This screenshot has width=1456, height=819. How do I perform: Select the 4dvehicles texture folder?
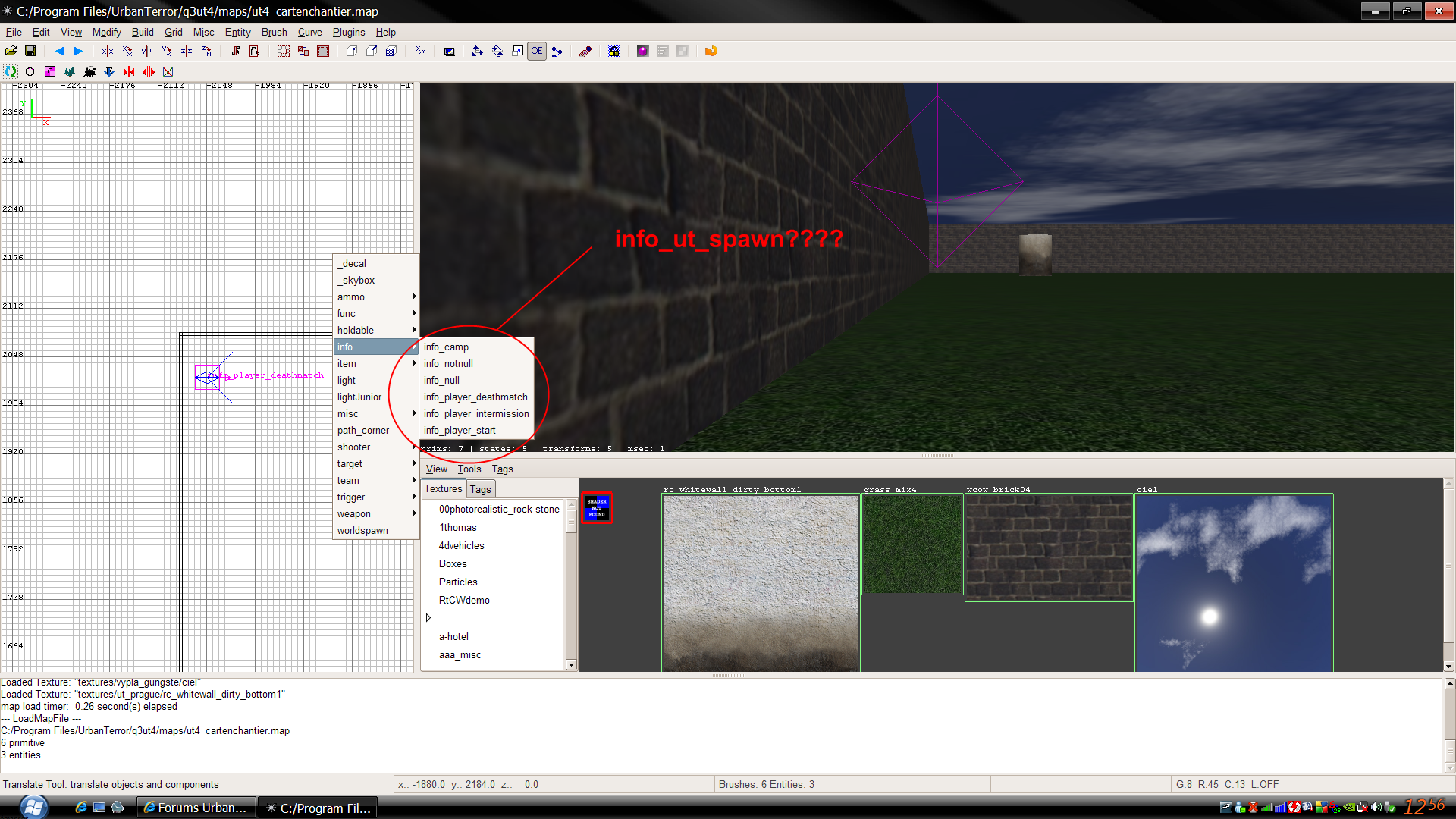click(461, 545)
